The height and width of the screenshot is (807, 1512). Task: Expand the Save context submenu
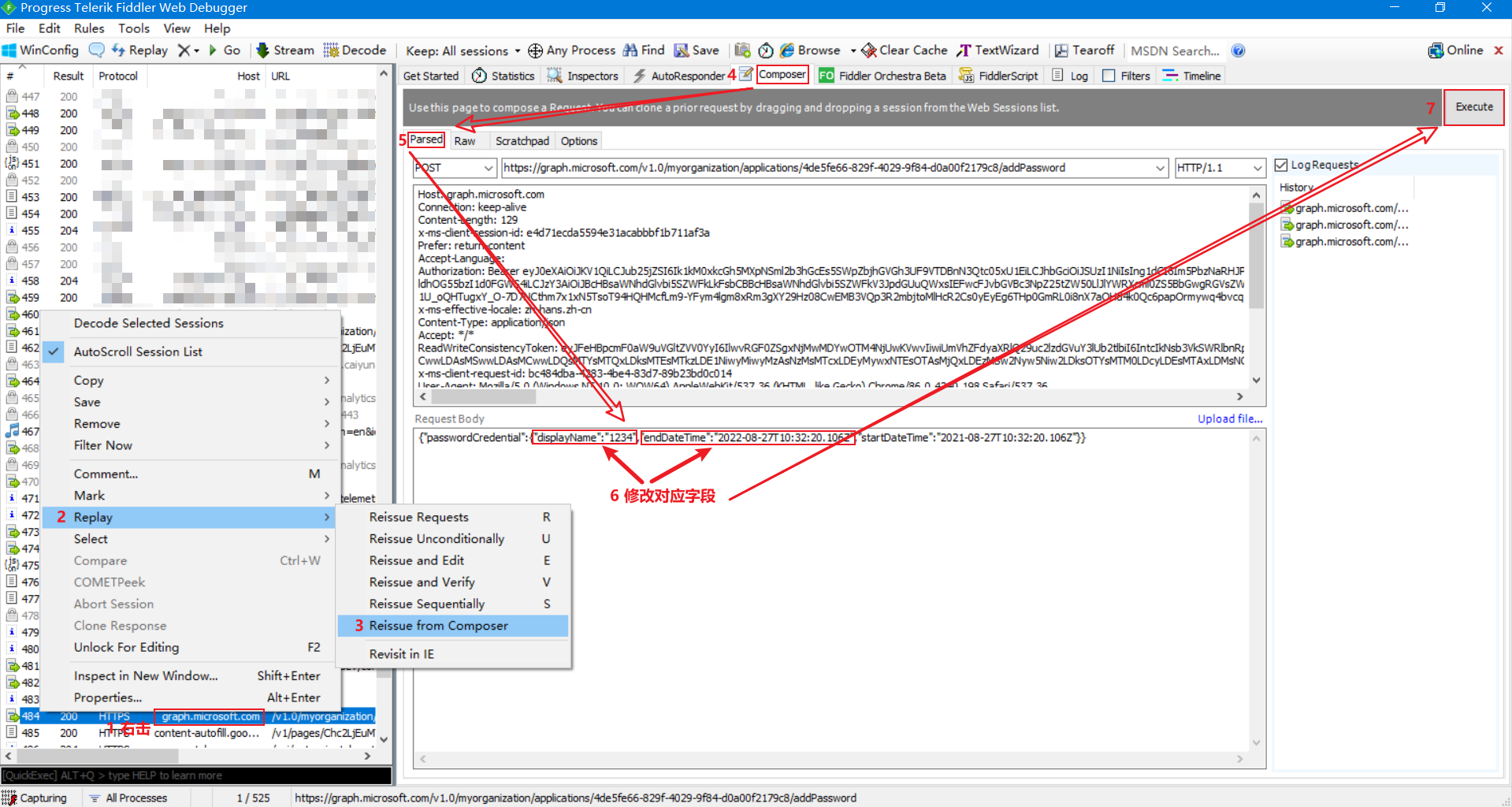[191, 402]
